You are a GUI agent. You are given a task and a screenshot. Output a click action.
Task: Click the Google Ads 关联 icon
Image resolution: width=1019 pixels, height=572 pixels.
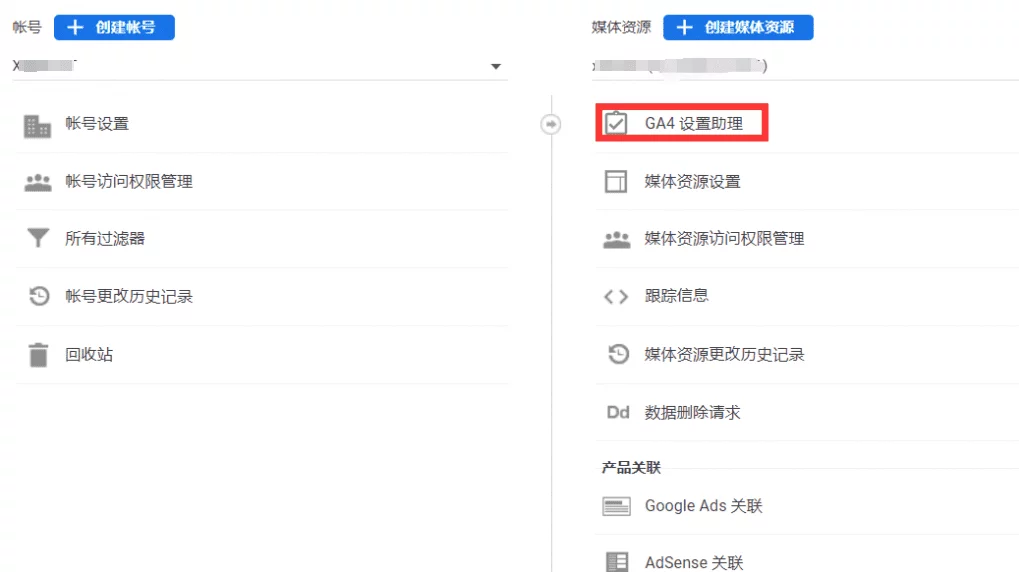(616, 506)
